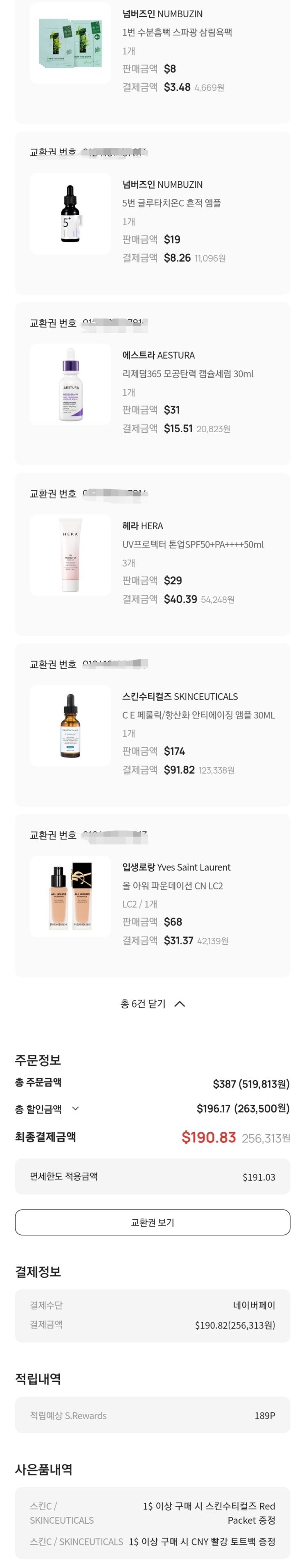Open the HERA UV protector thumbnail
Image resolution: width=304 pixels, height=1568 pixels.
70,555
